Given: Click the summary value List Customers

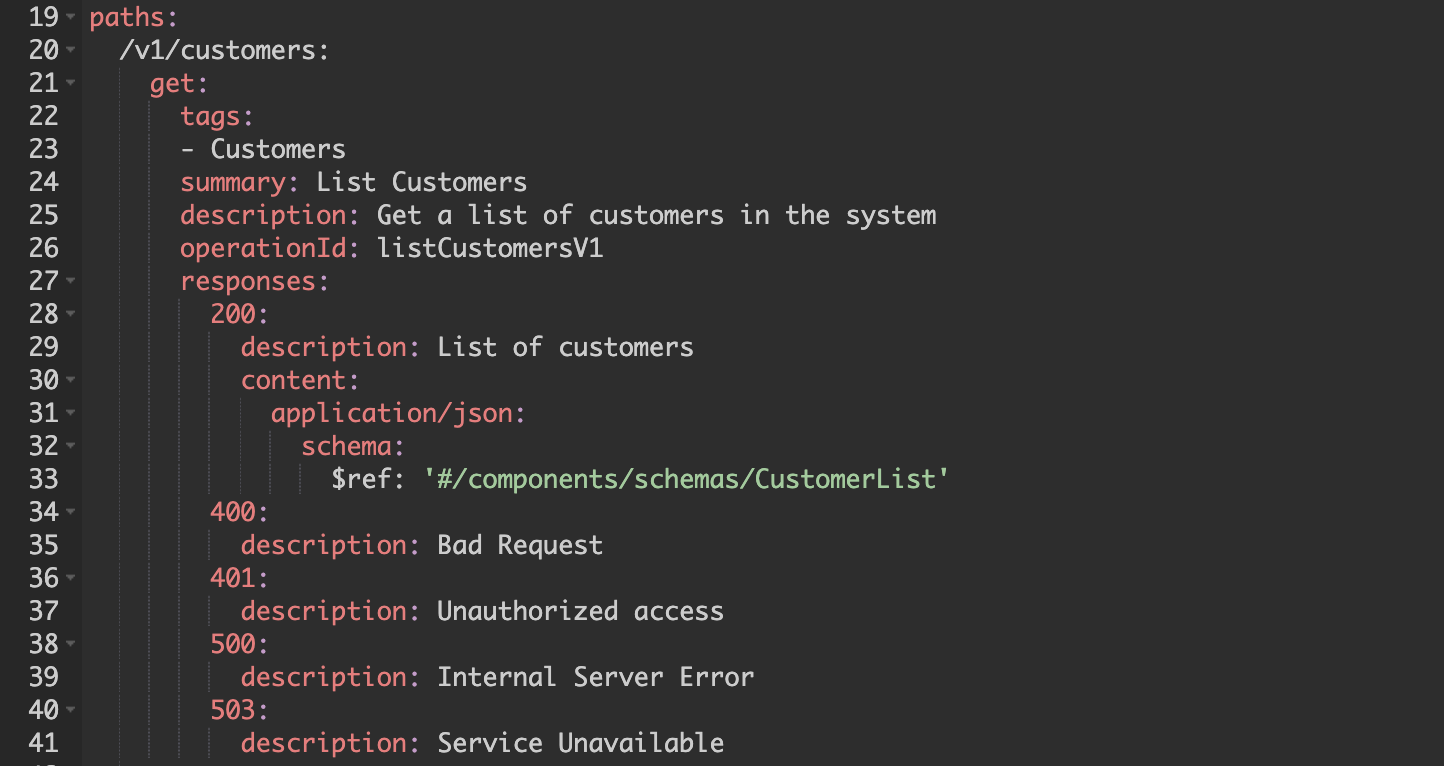Looking at the screenshot, I should [x=422, y=182].
